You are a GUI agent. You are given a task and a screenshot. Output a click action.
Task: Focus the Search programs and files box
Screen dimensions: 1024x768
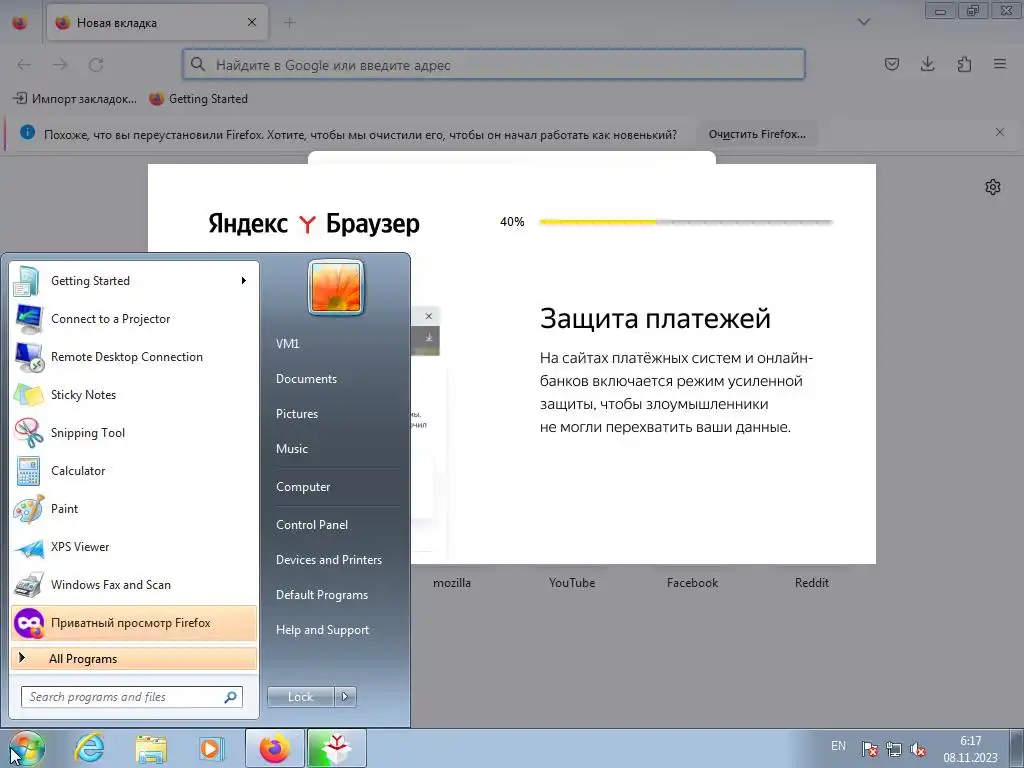(131, 697)
